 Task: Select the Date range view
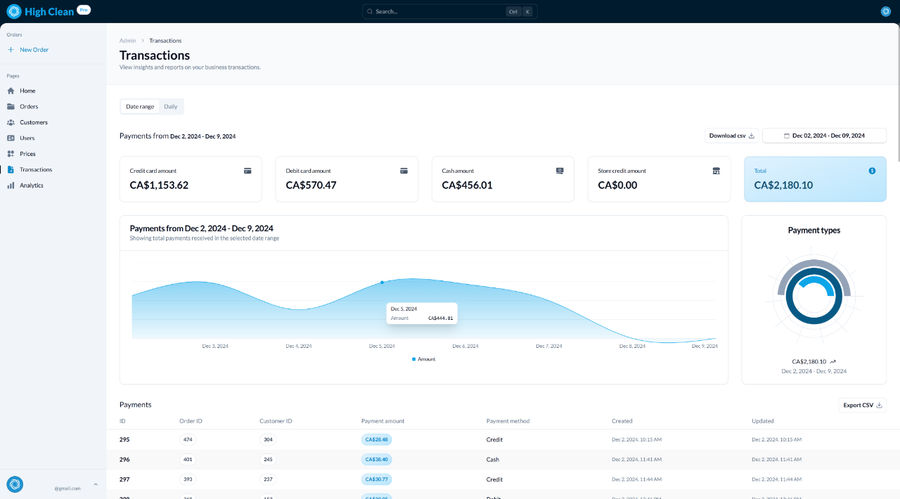pos(140,106)
